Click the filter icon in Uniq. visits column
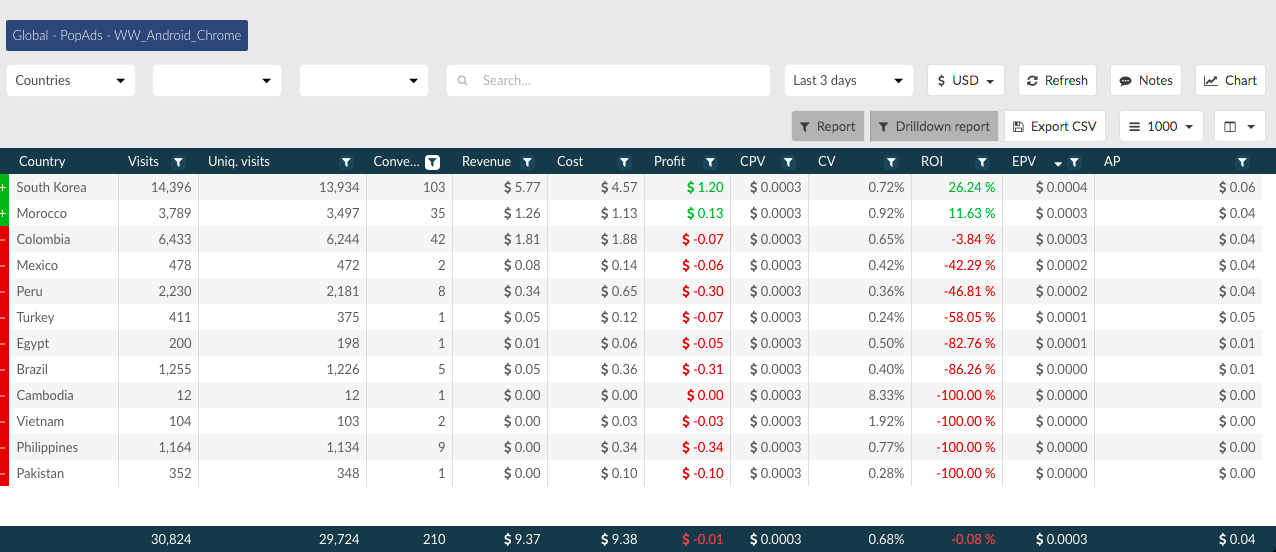The height and width of the screenshot is (552, 1276). [346, 162]
